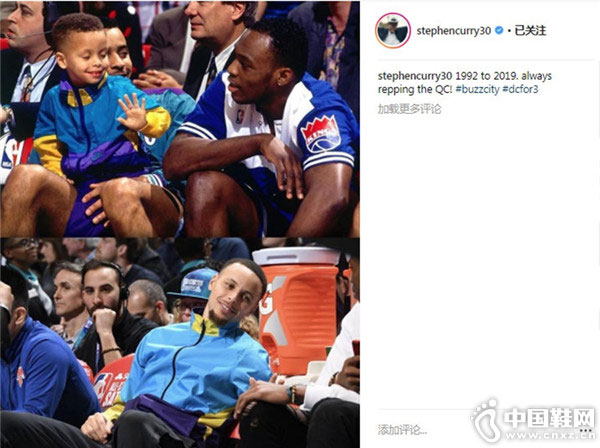Click the foot-shaped watermark logo

tap(486, 420)
